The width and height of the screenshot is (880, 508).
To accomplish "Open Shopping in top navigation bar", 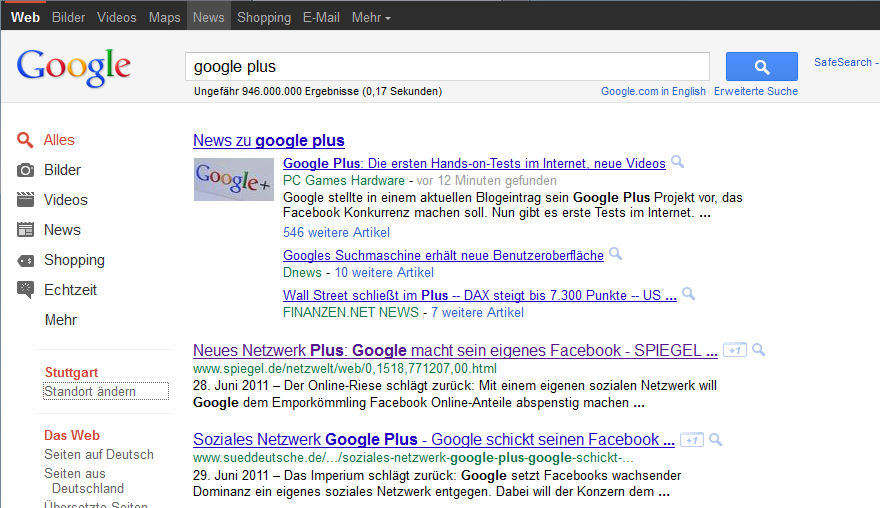I will [264, 17].
